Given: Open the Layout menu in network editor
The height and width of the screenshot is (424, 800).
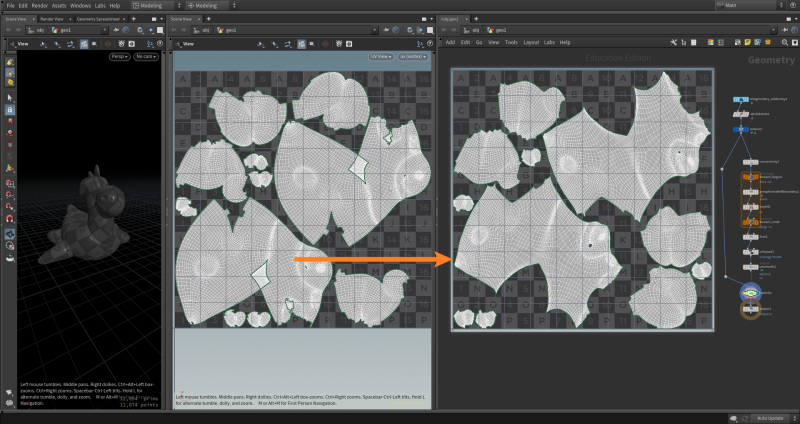Looking at the screenshot, I should click(x=531, y=43).
